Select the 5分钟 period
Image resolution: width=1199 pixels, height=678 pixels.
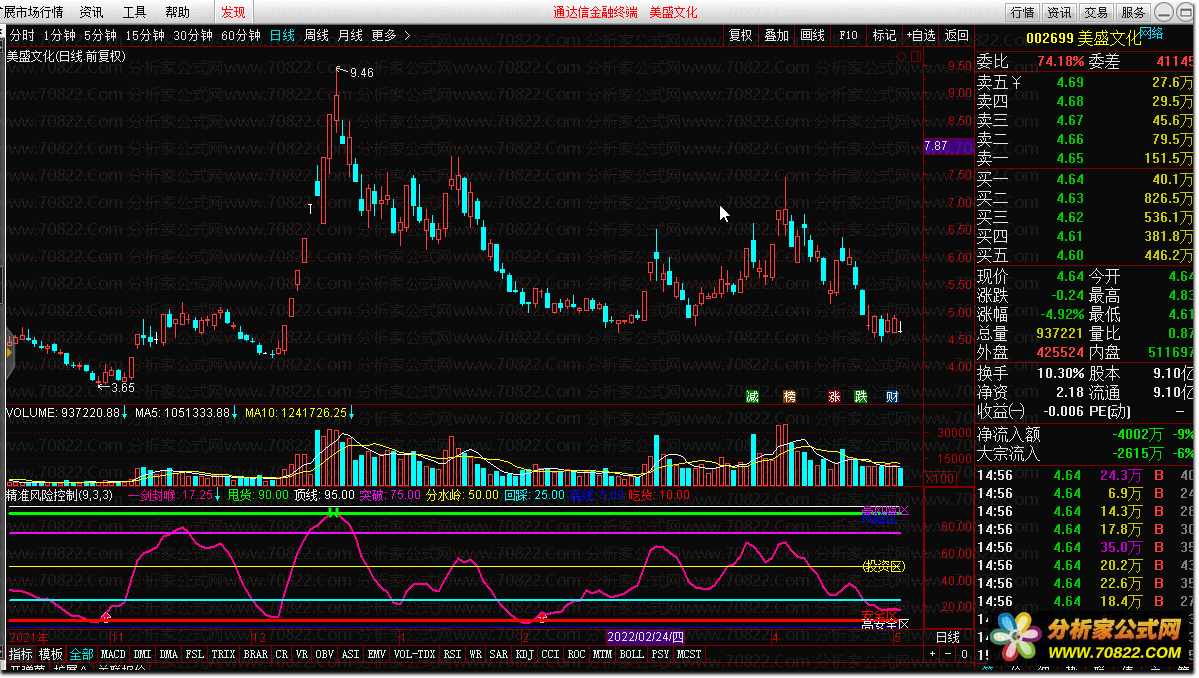(100, 35)
